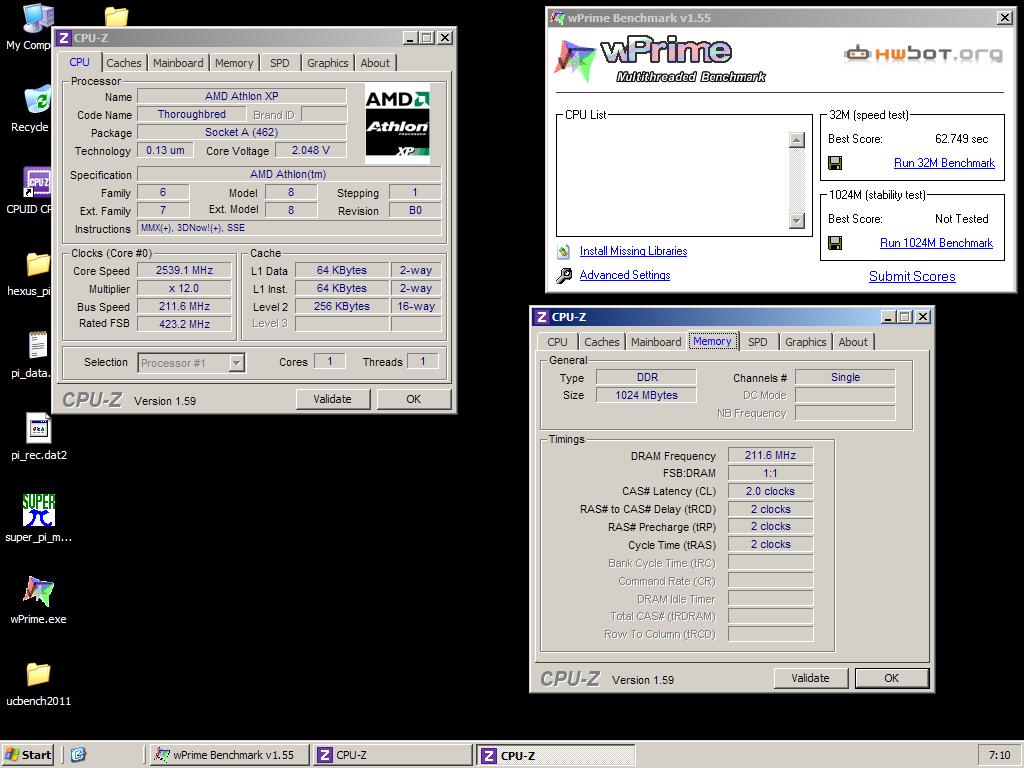Click the CAS# Latency 2.0 clocks value

point(771,491)
